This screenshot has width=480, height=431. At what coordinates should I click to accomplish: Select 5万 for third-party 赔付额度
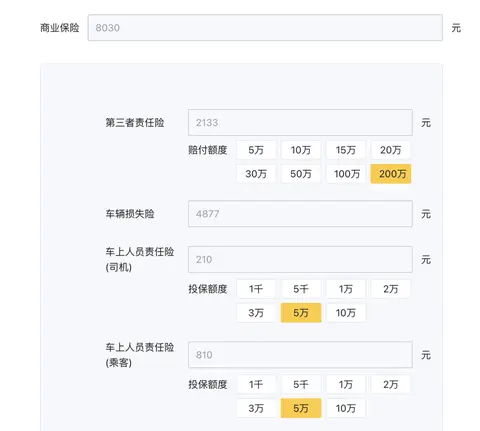pos(256,150)
